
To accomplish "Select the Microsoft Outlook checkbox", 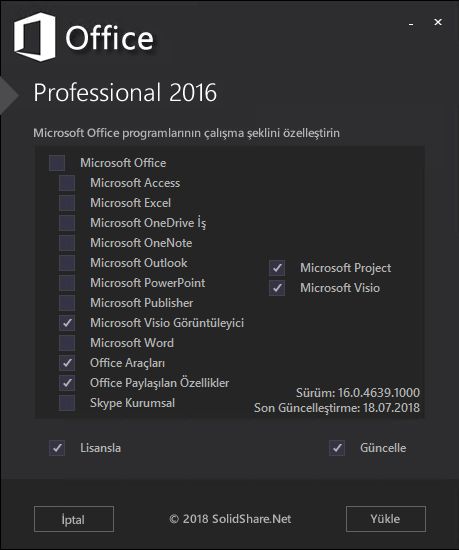I will (x=67, y=263).
